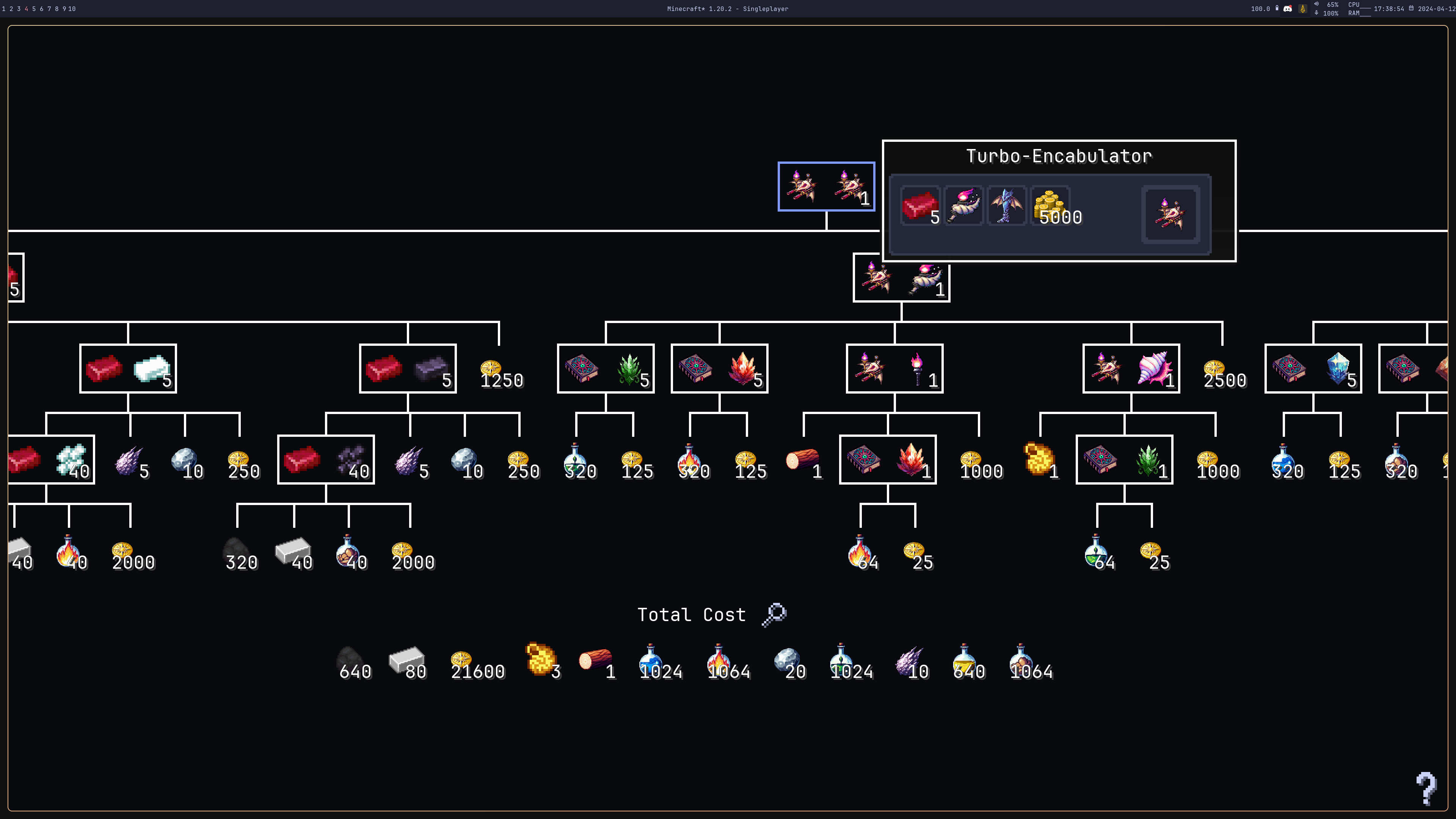
Task: Click the coin stack showing 5000 in Turbo-Encabulator recipe
Action: click(1050, 205)
